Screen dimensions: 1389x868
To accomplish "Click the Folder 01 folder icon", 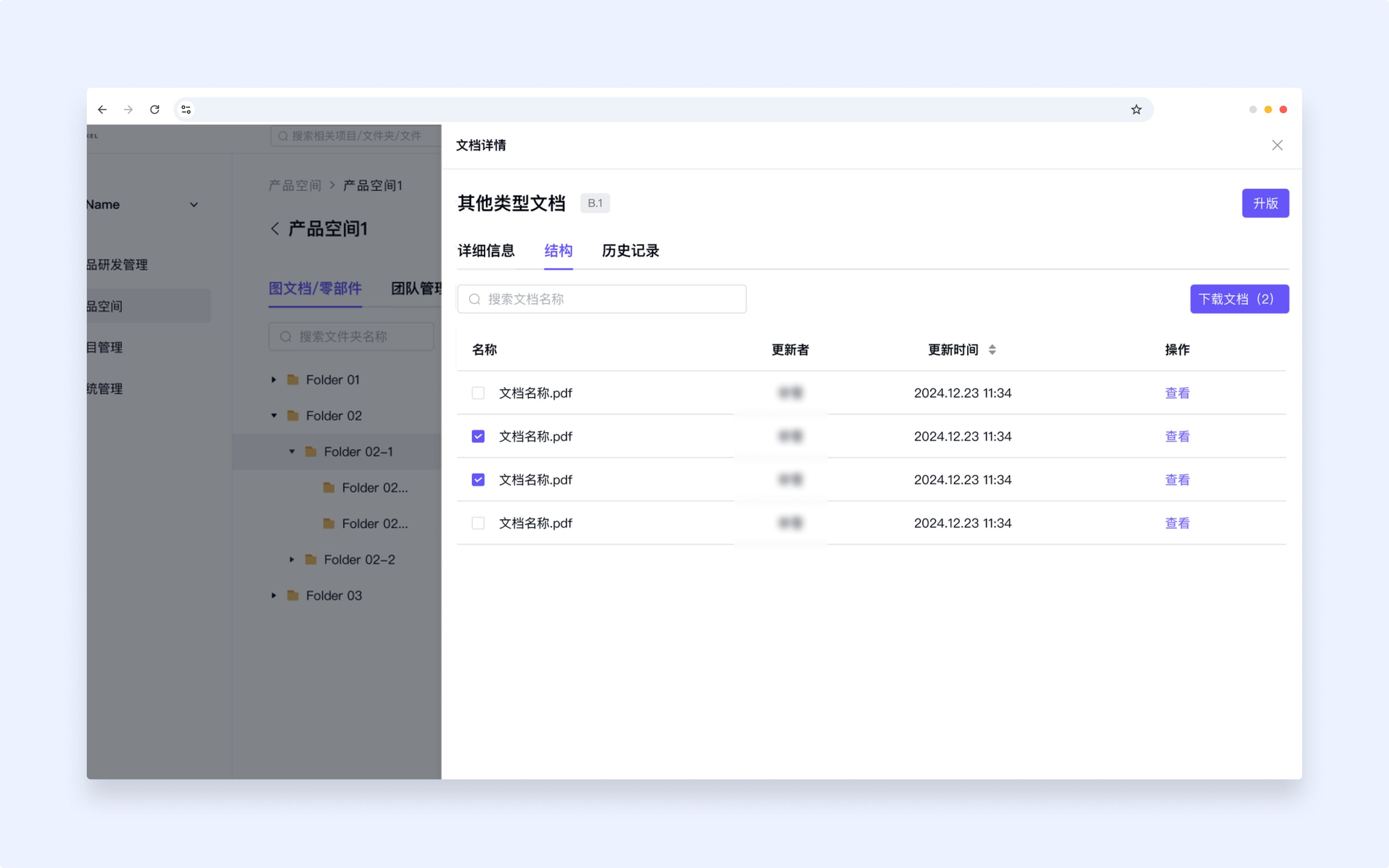I will (293, 379).
